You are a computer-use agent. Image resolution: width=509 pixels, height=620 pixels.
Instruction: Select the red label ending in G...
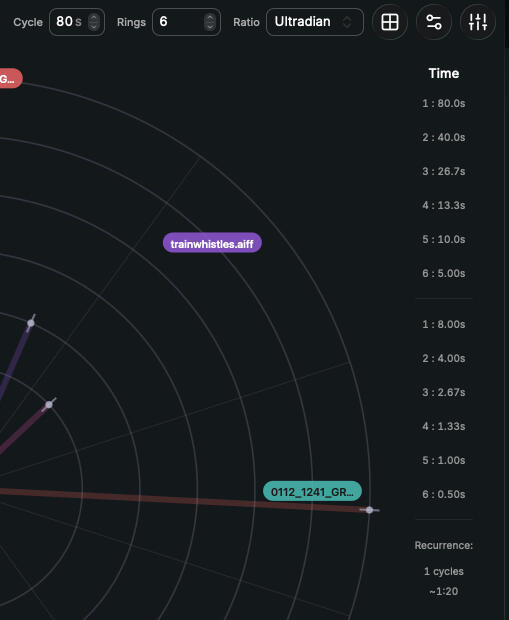(x=9, y=79)
